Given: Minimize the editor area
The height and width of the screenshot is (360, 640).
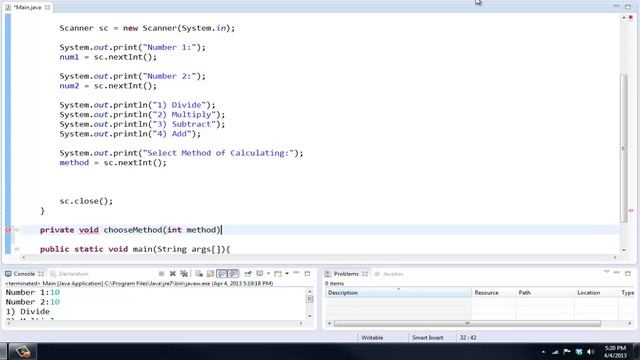Looking at the screenshot, I should pos(616,6).
